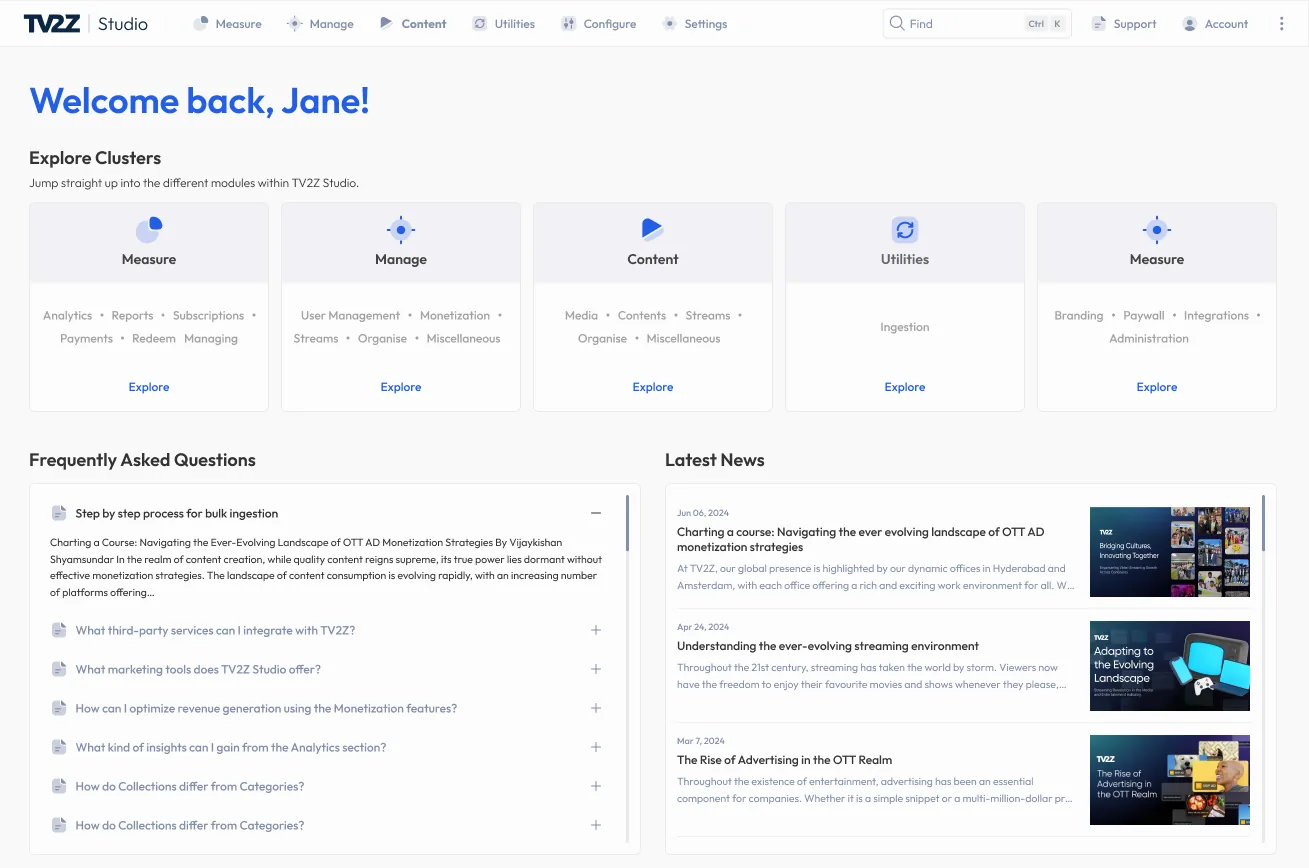Open the Account icon
Viewport: 1309px width, 868px height.
click(x=1188, y=23)
